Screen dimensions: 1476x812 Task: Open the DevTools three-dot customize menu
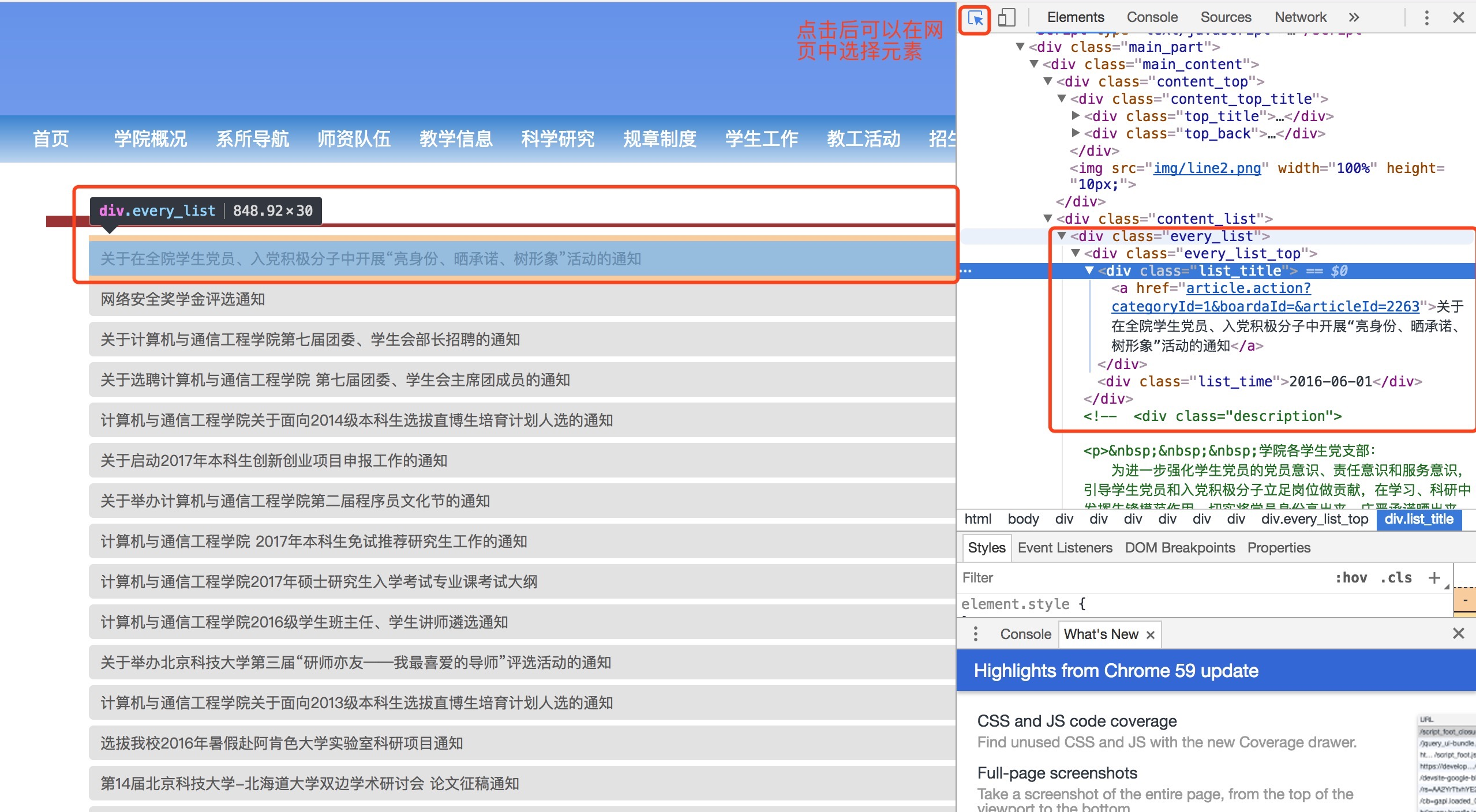[1426, 18]
